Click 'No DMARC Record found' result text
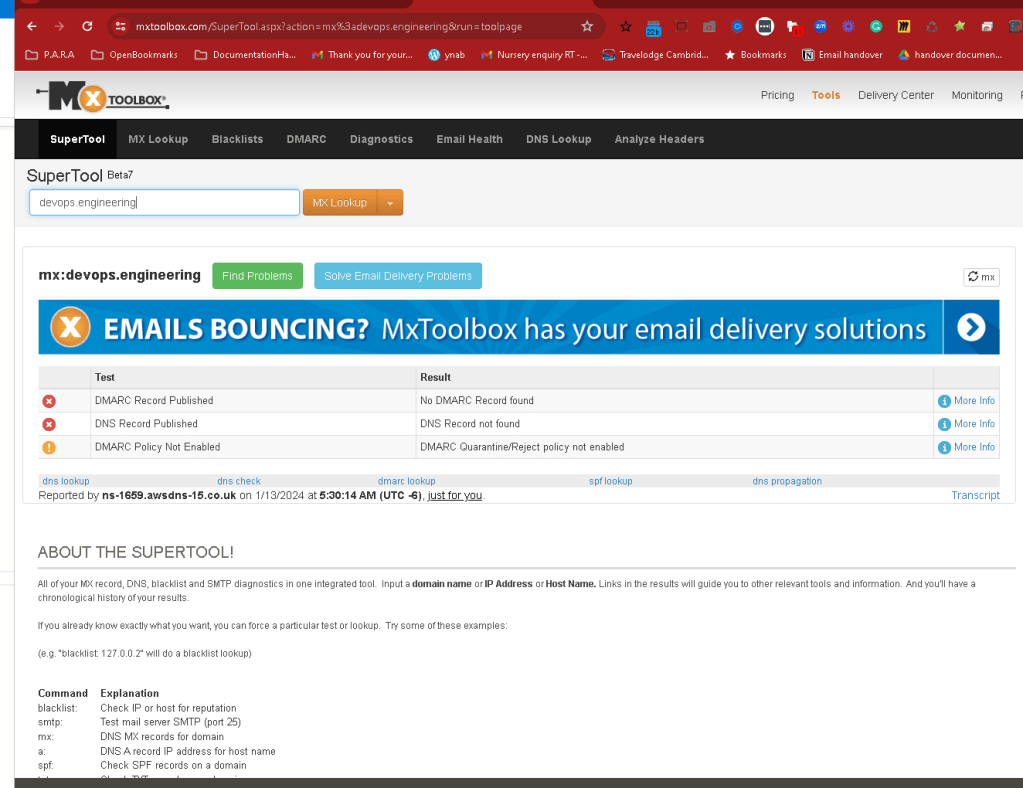 (x=477, y=401)
